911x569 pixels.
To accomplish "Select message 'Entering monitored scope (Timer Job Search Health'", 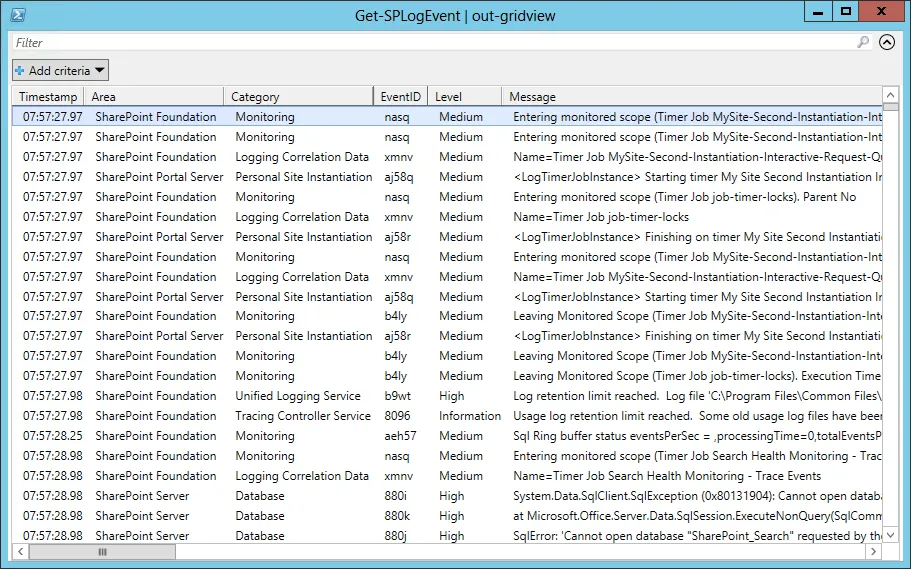I will tap(697, 456).
